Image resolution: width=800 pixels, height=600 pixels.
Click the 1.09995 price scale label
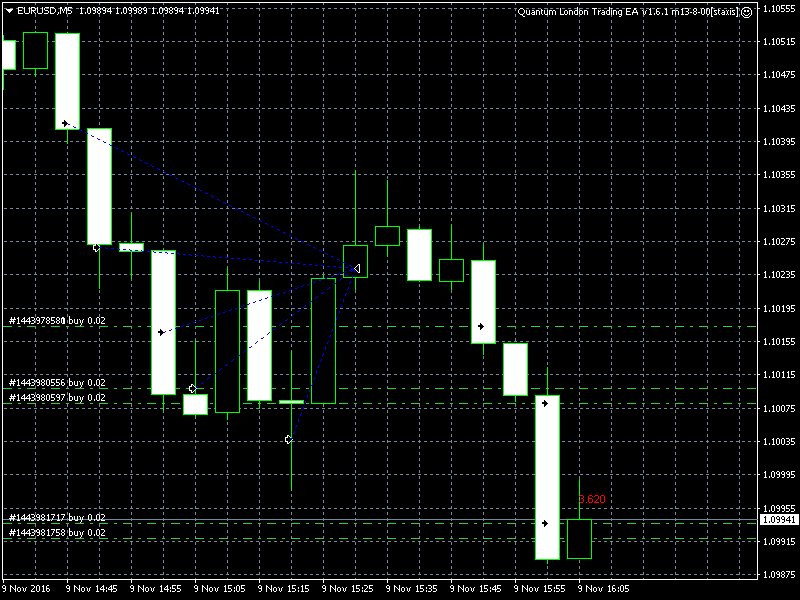point(779,474)
